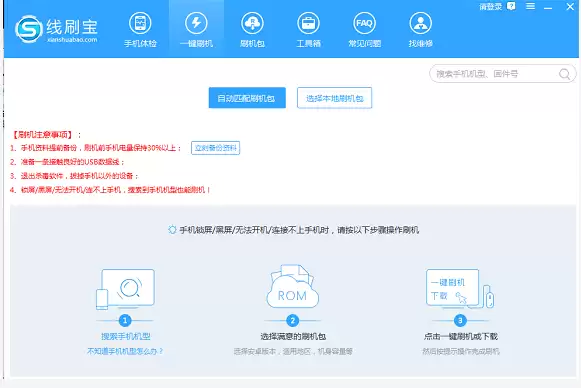Open the 刷机包 cloud download icon

tap(252, 23)
